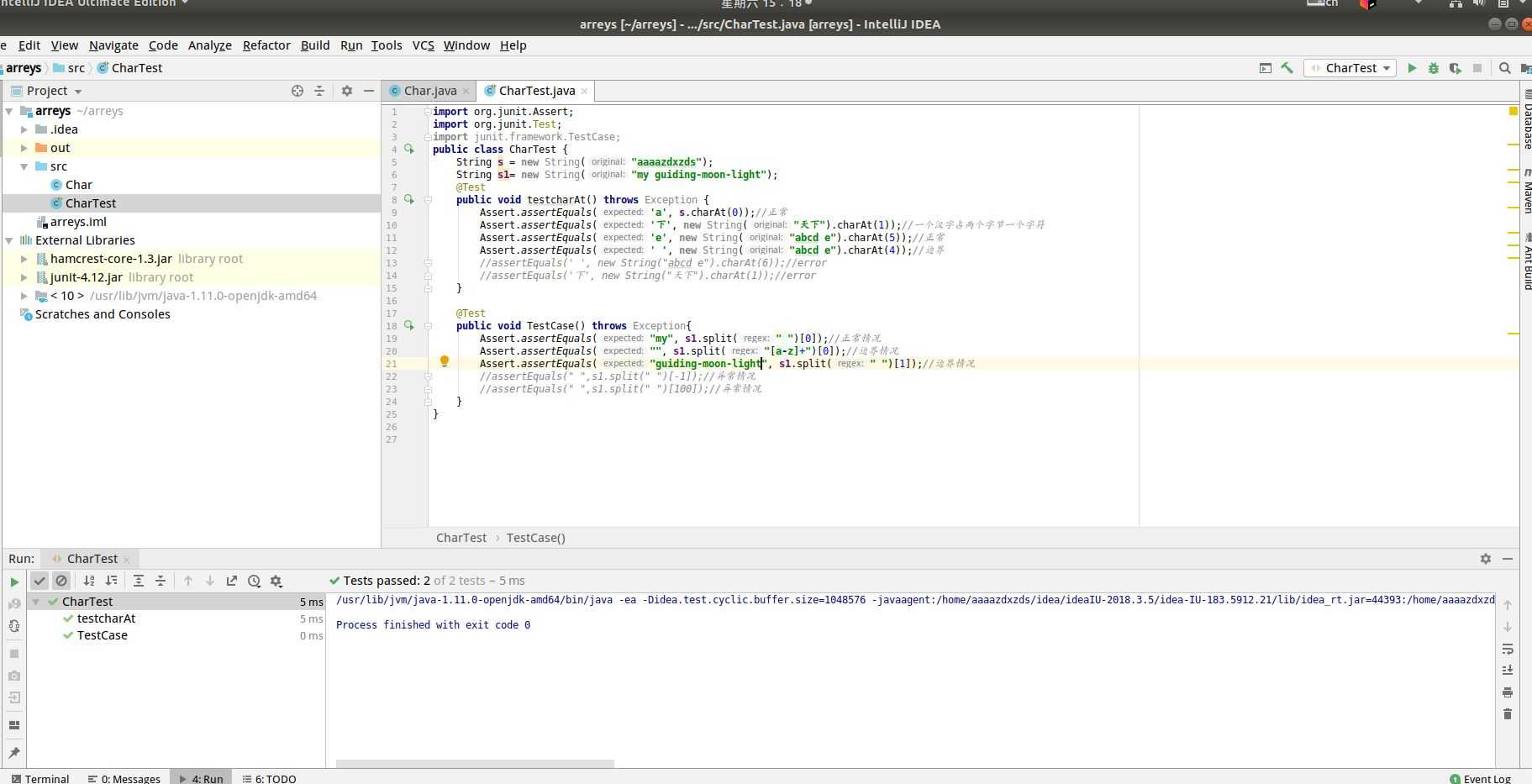
Task: Collapse CharTest node in test results
Action: click(36, 602)
